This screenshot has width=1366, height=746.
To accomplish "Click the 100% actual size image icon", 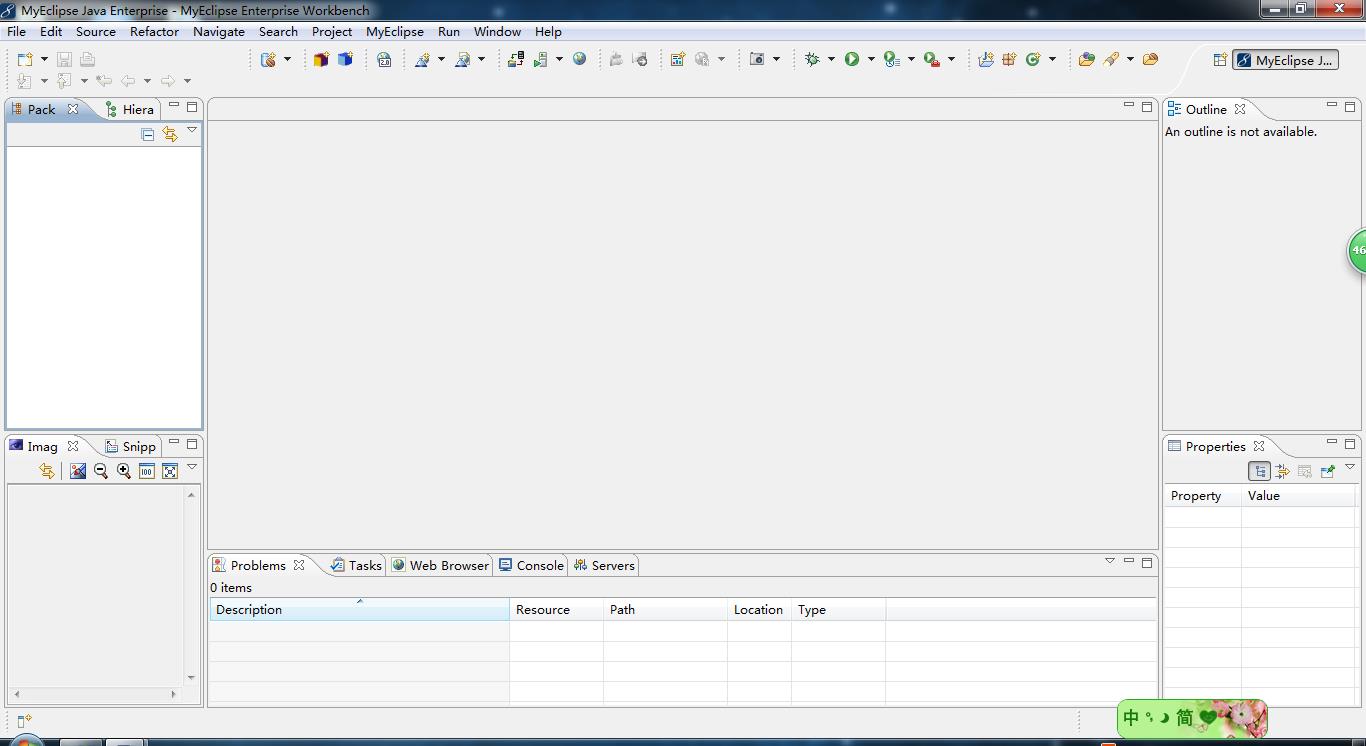I will click(147, 471).
